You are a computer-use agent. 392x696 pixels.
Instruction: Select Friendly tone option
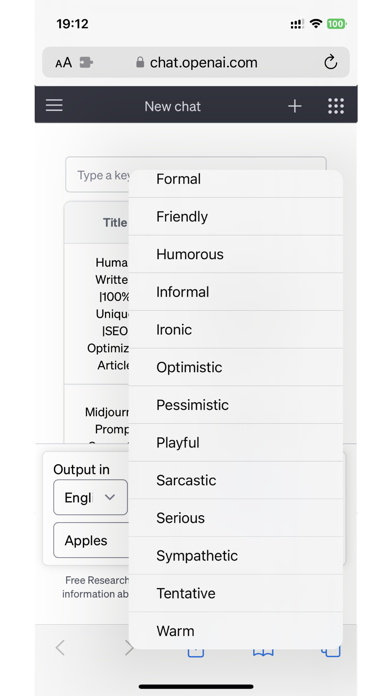coord(236,217)
